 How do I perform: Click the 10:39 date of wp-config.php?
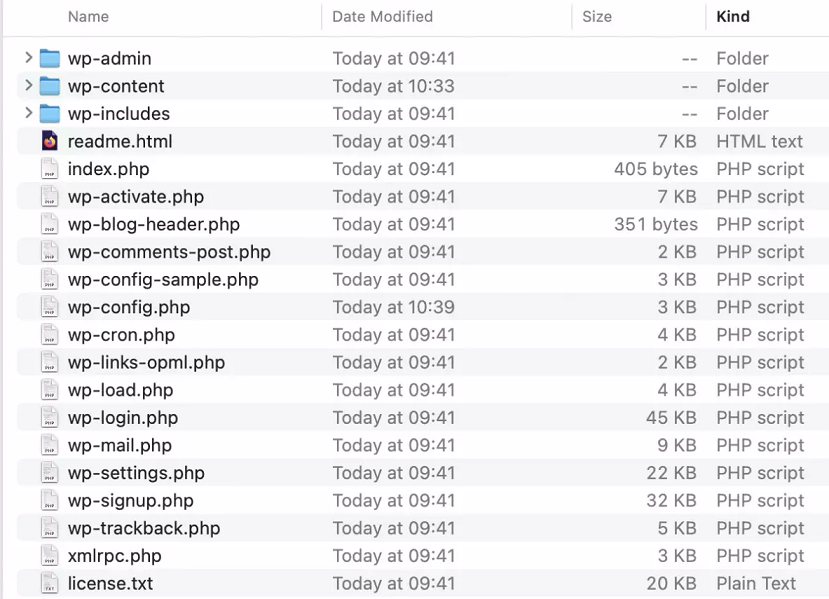pos(393,307)
